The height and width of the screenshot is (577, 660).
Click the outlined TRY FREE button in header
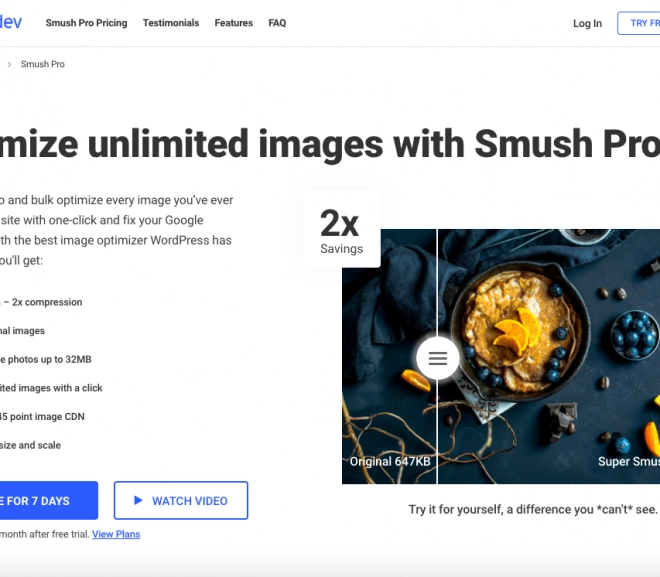pos(639,23)
